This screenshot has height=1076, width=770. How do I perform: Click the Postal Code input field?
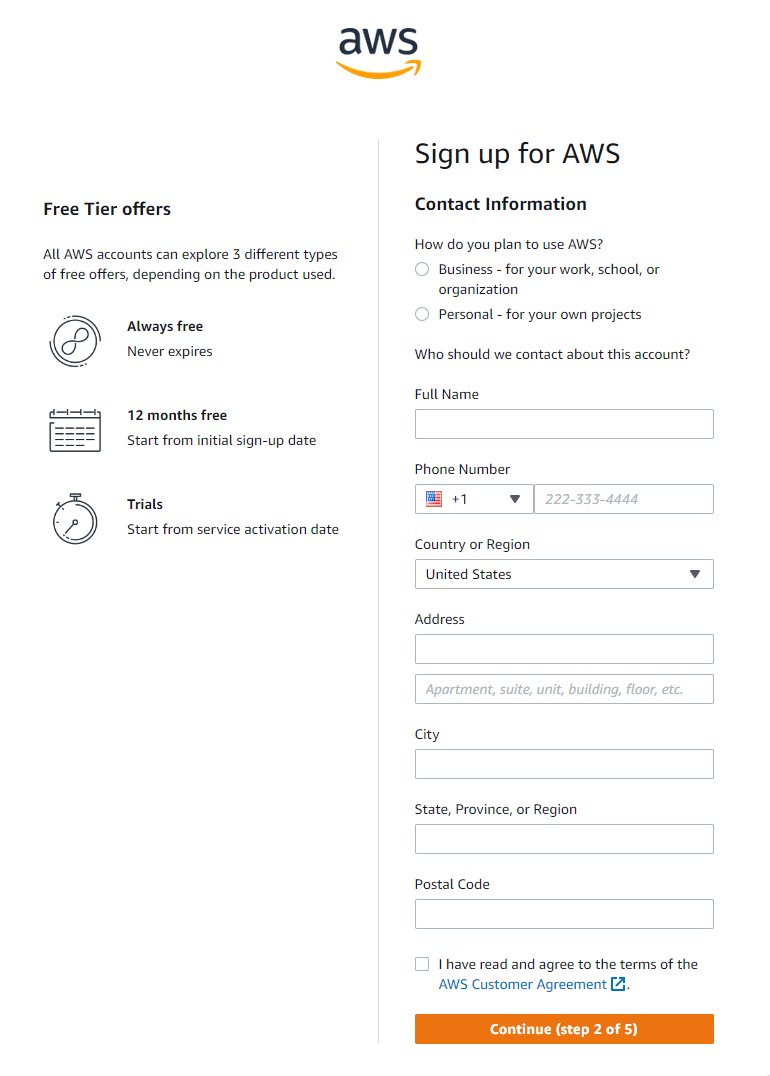pos(564,914)
